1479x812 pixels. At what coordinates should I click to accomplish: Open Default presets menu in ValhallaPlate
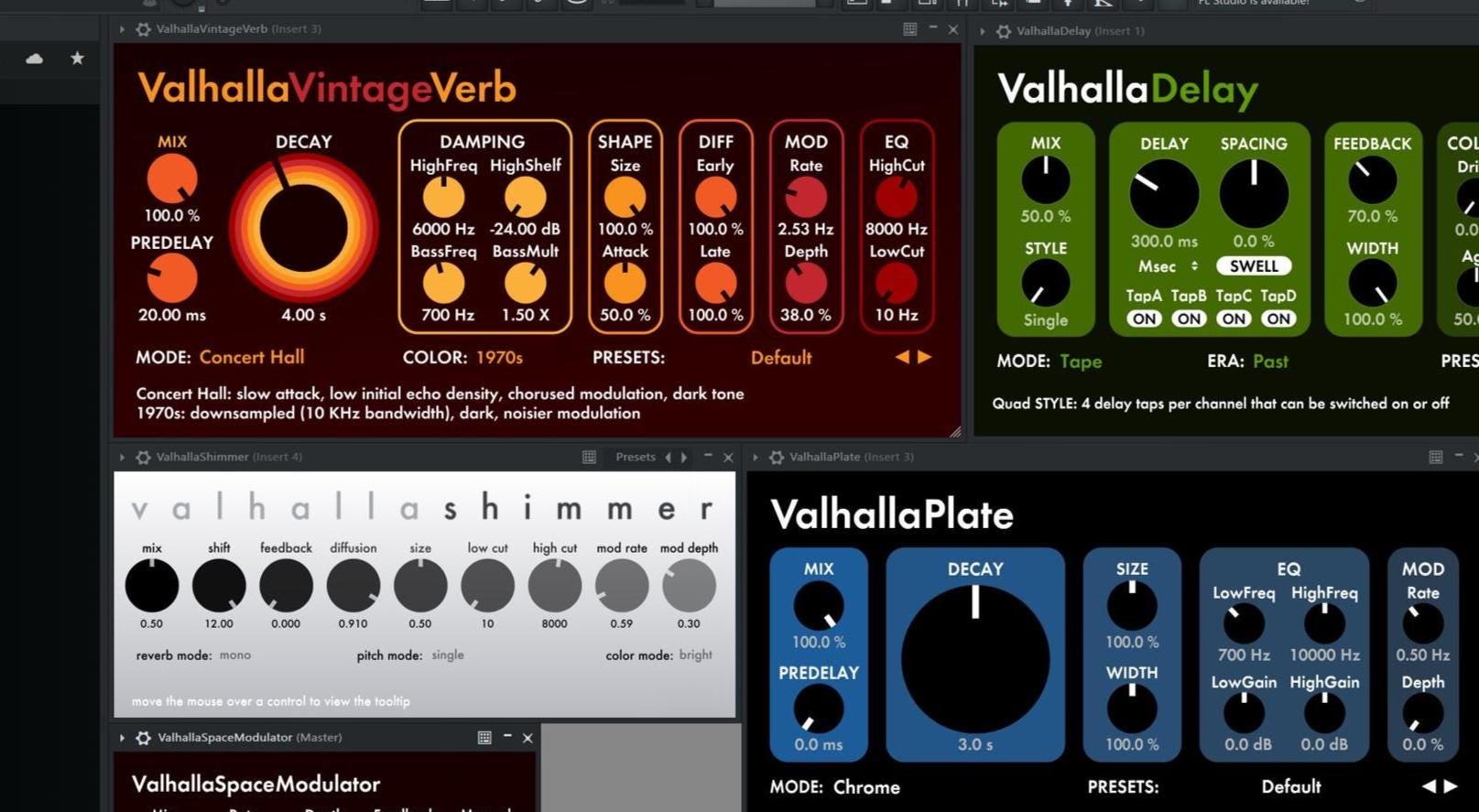[x=1291, y=786]
